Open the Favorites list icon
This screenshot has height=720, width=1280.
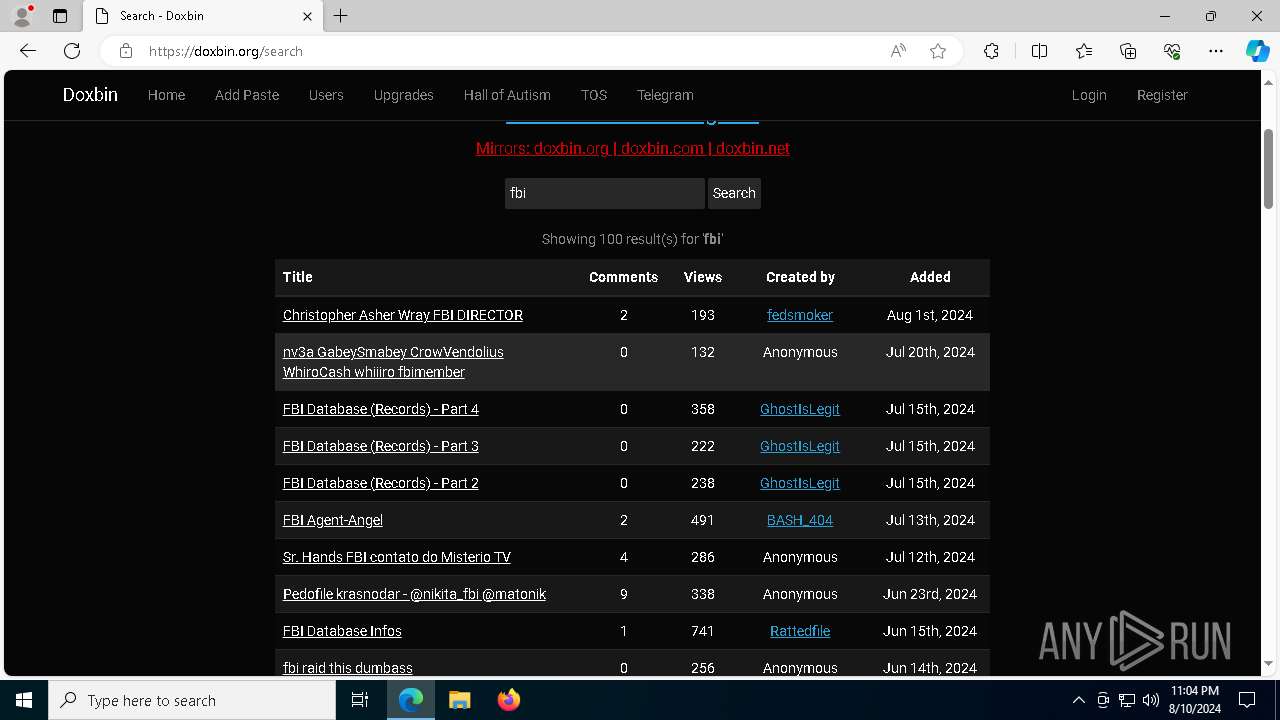coord(1084,51)
